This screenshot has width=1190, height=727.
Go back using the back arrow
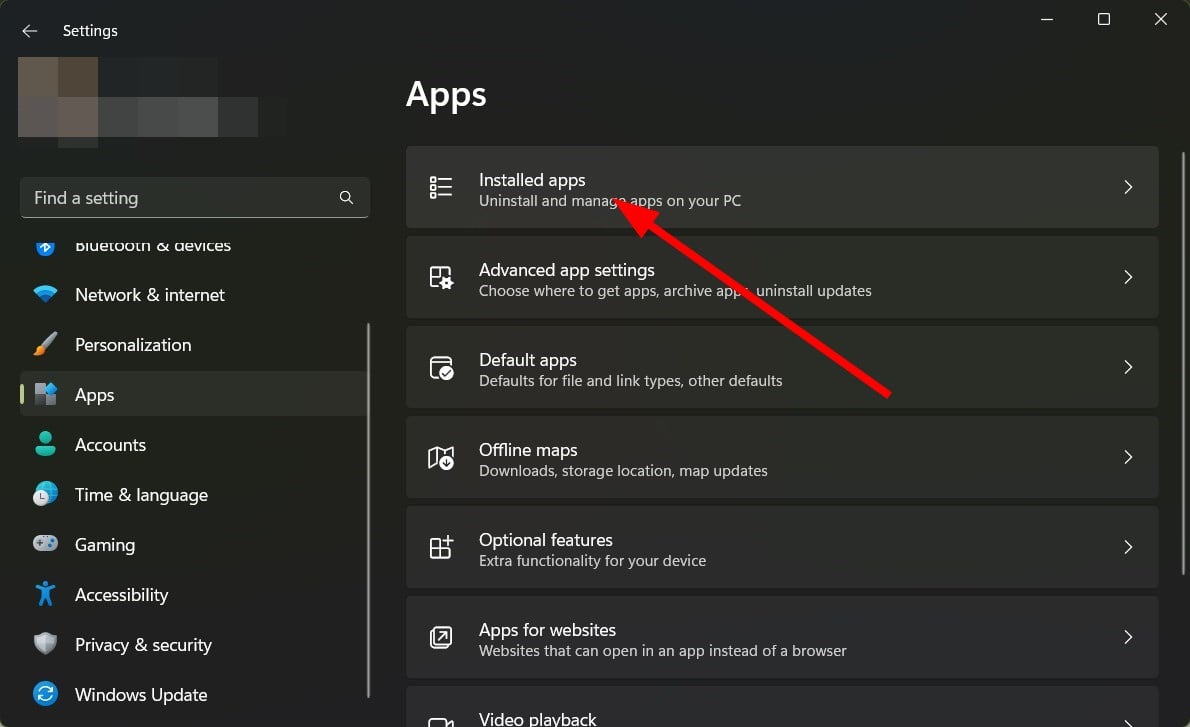click(x=29, y=31)
